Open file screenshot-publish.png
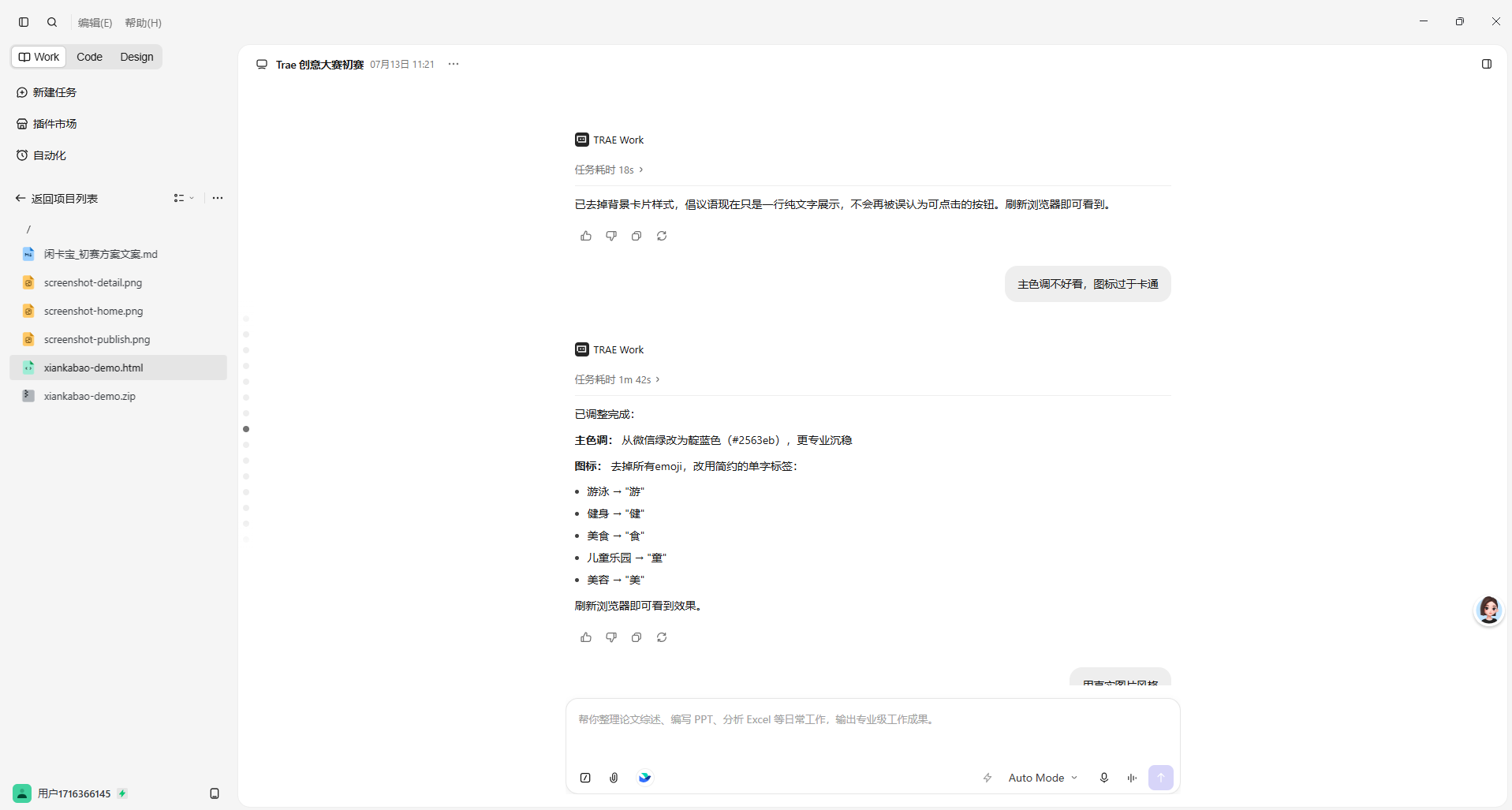The width and height of the screenshot is (1512, 810). (118, 339)
